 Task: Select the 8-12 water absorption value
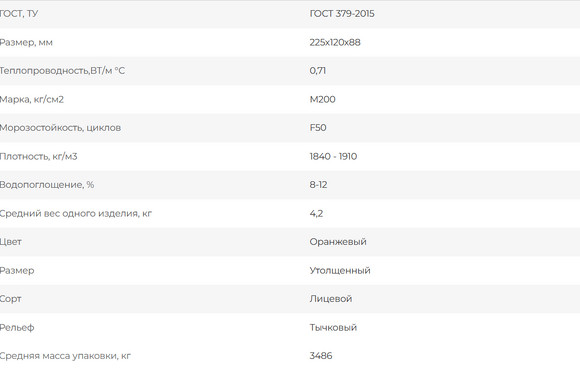(318, 185)
